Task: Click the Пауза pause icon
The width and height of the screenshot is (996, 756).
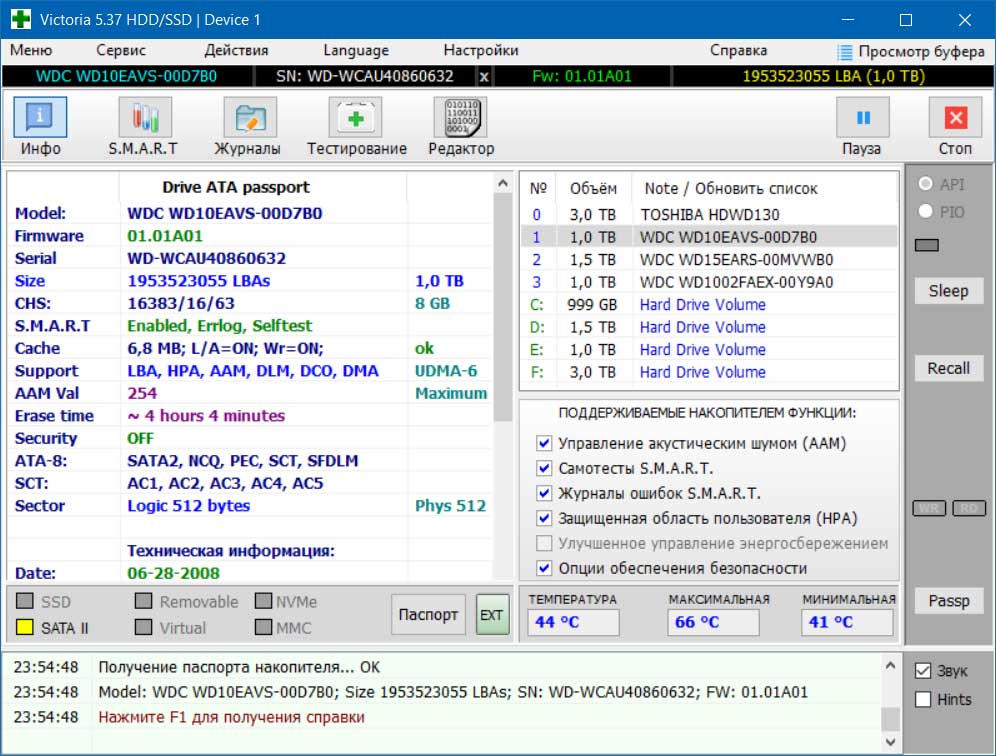Action: click(x=863, y=118)
